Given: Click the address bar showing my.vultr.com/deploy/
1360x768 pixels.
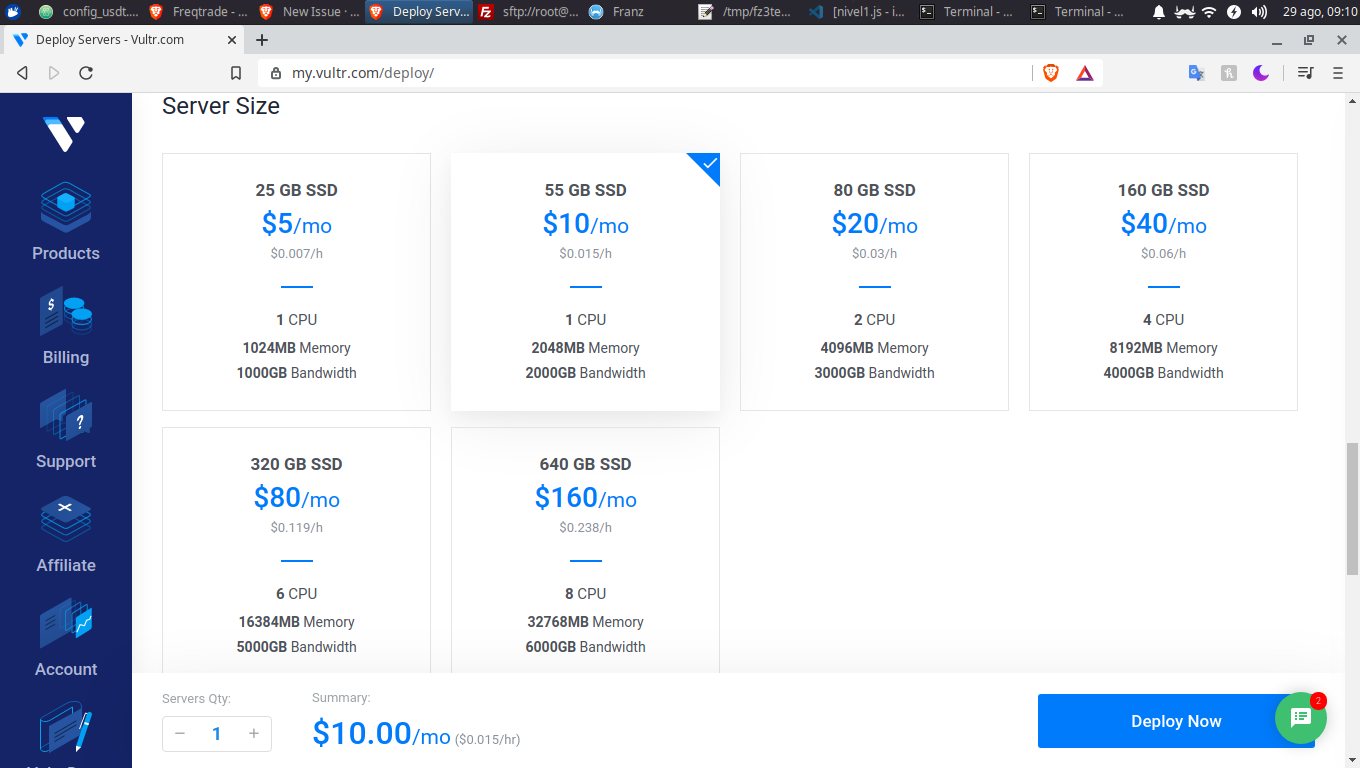Looking at the screenshot, I should [x=645, y=73].
